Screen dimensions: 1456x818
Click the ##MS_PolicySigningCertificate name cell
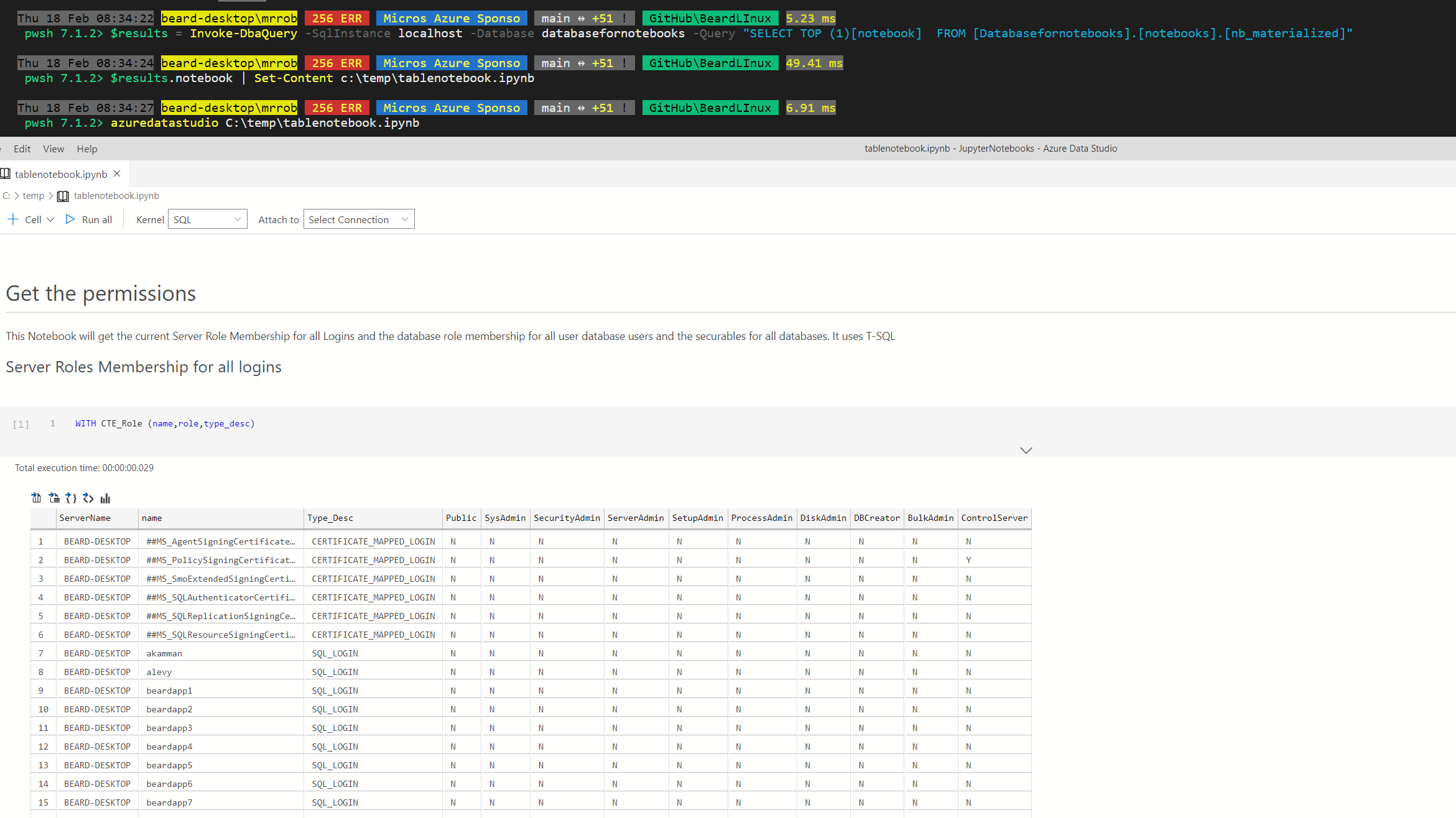pyautogui.click(x=221, y=560)
